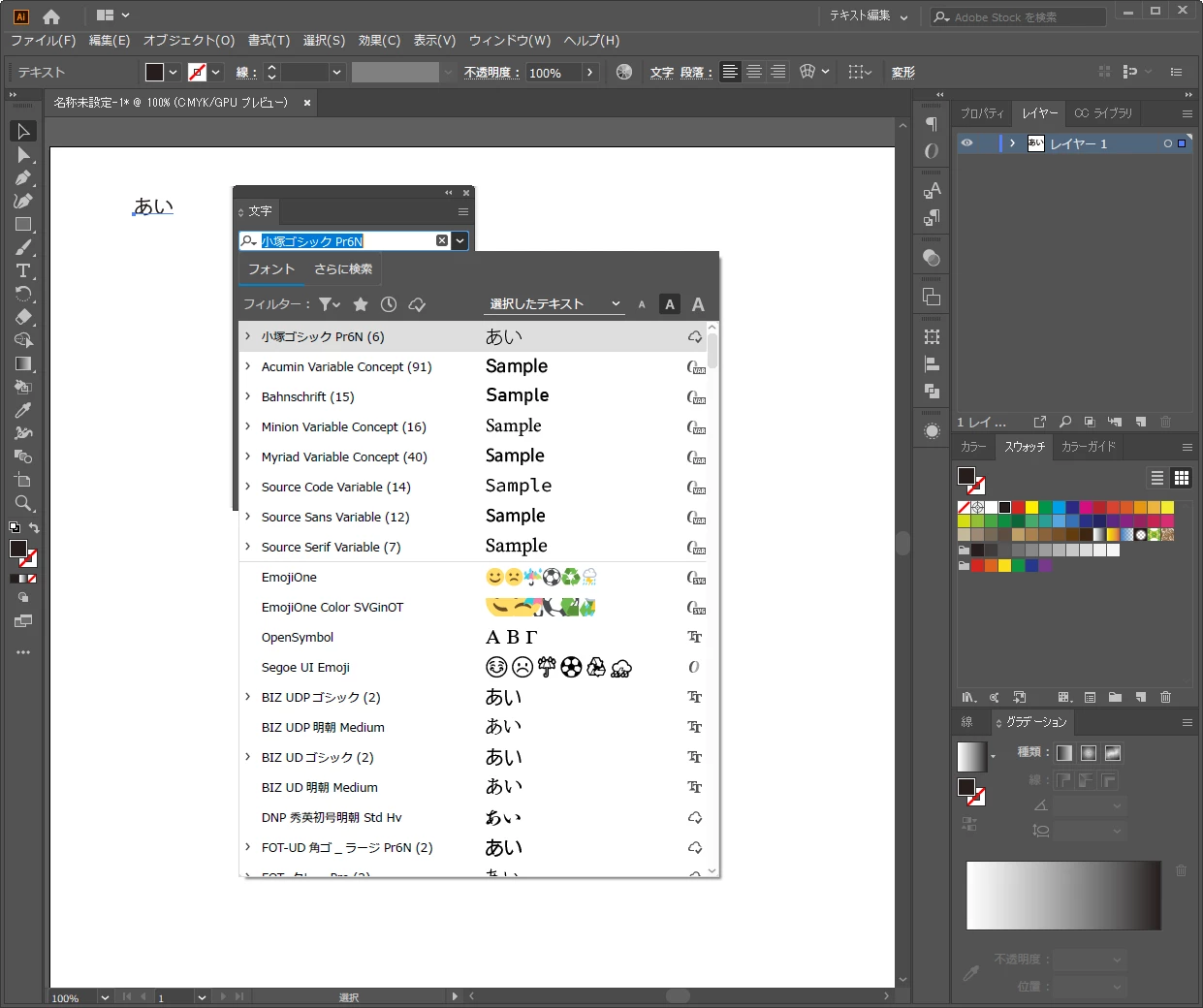This screenshot has width=1203, height=1008.
Task: Open Swatch Libraries menu icon
Action: pyautogui.click(x=968, y=697)
